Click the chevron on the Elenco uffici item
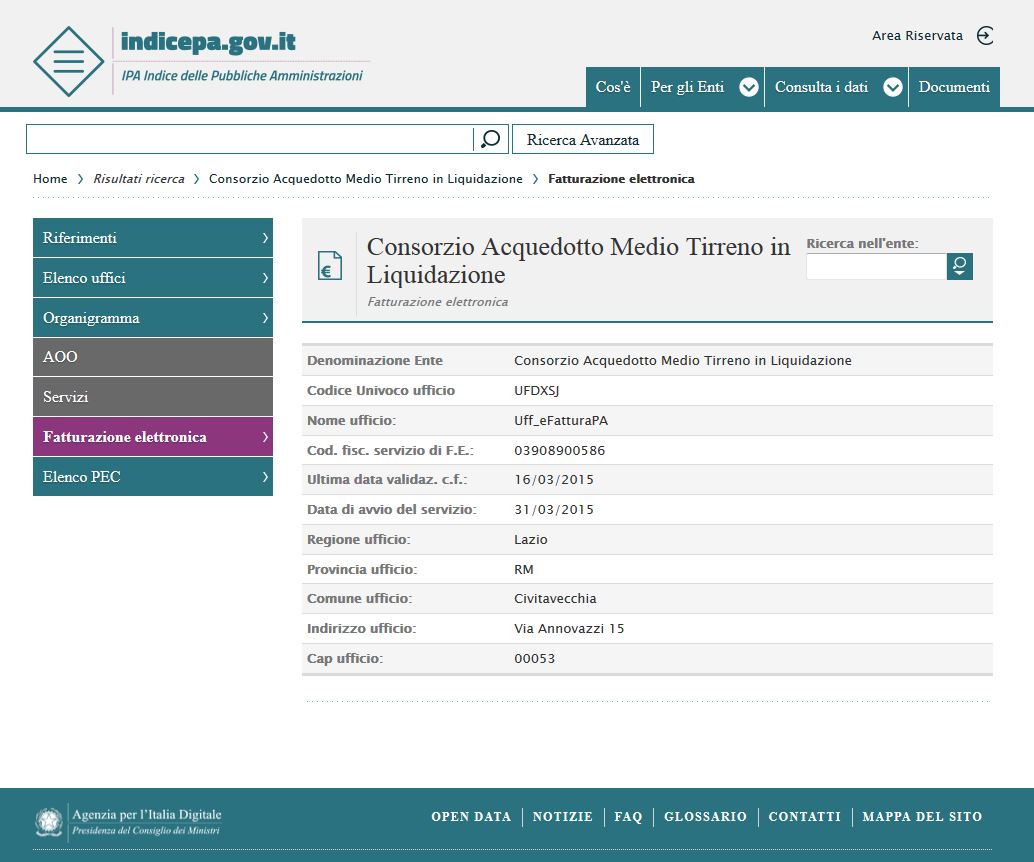Viewport: 1034px width, 862px height. pyautogui.click(x=265, y=278)
